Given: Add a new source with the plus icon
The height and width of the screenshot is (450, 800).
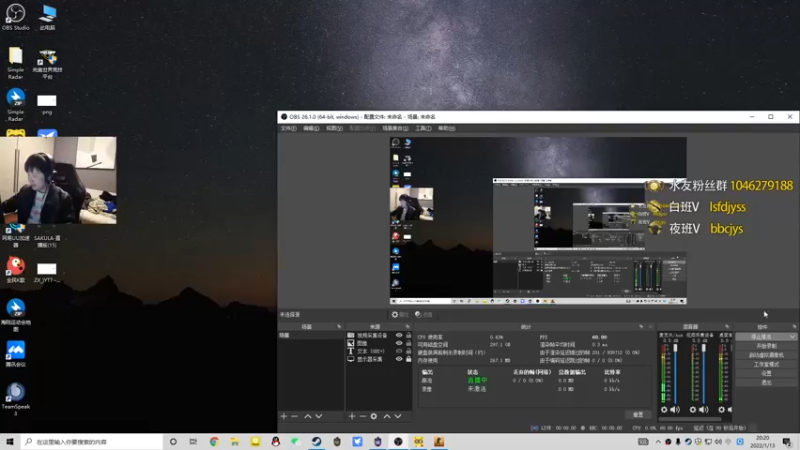Looking at the screenshot, I should [x=352, y=416].
